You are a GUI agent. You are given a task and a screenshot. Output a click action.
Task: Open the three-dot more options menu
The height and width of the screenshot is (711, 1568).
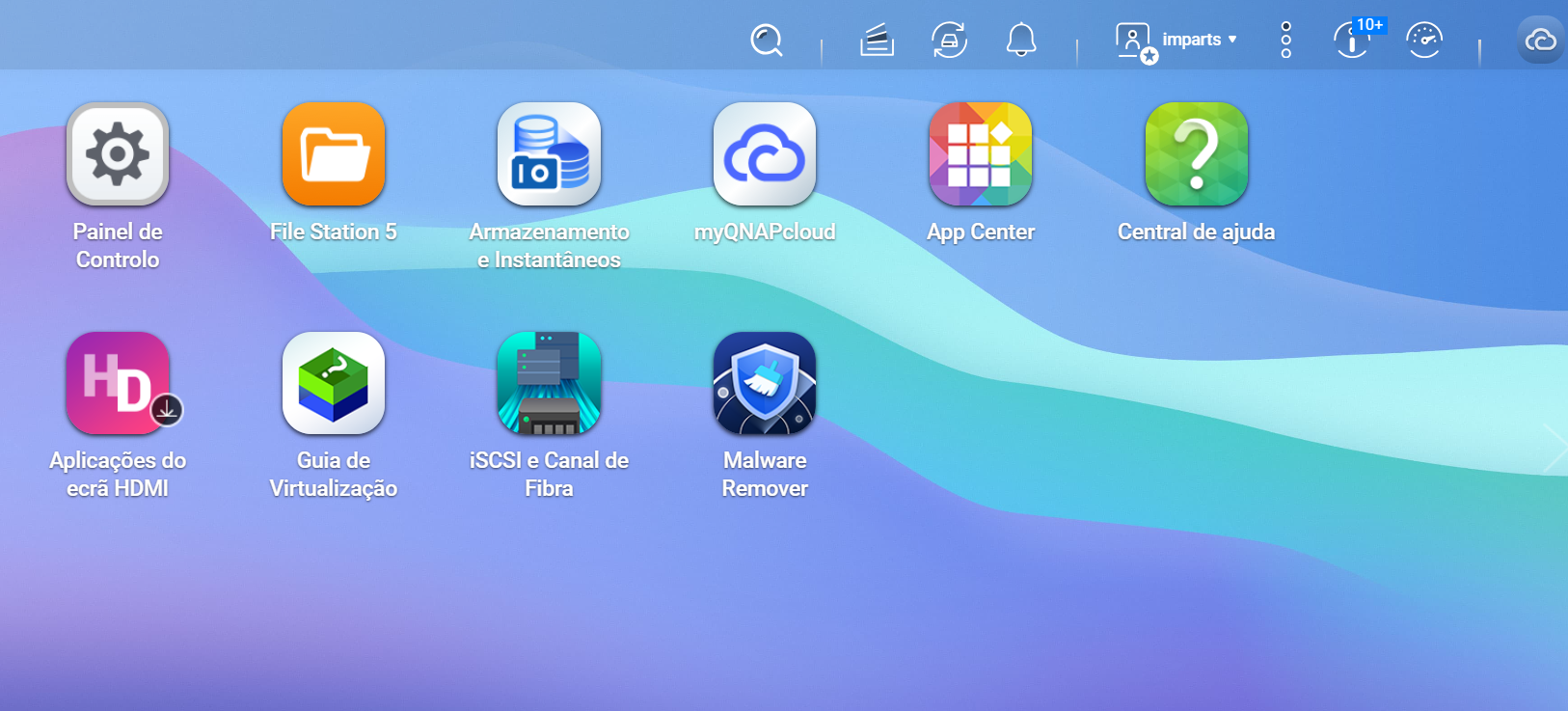pyautogui.click(x=1285, y=41)
